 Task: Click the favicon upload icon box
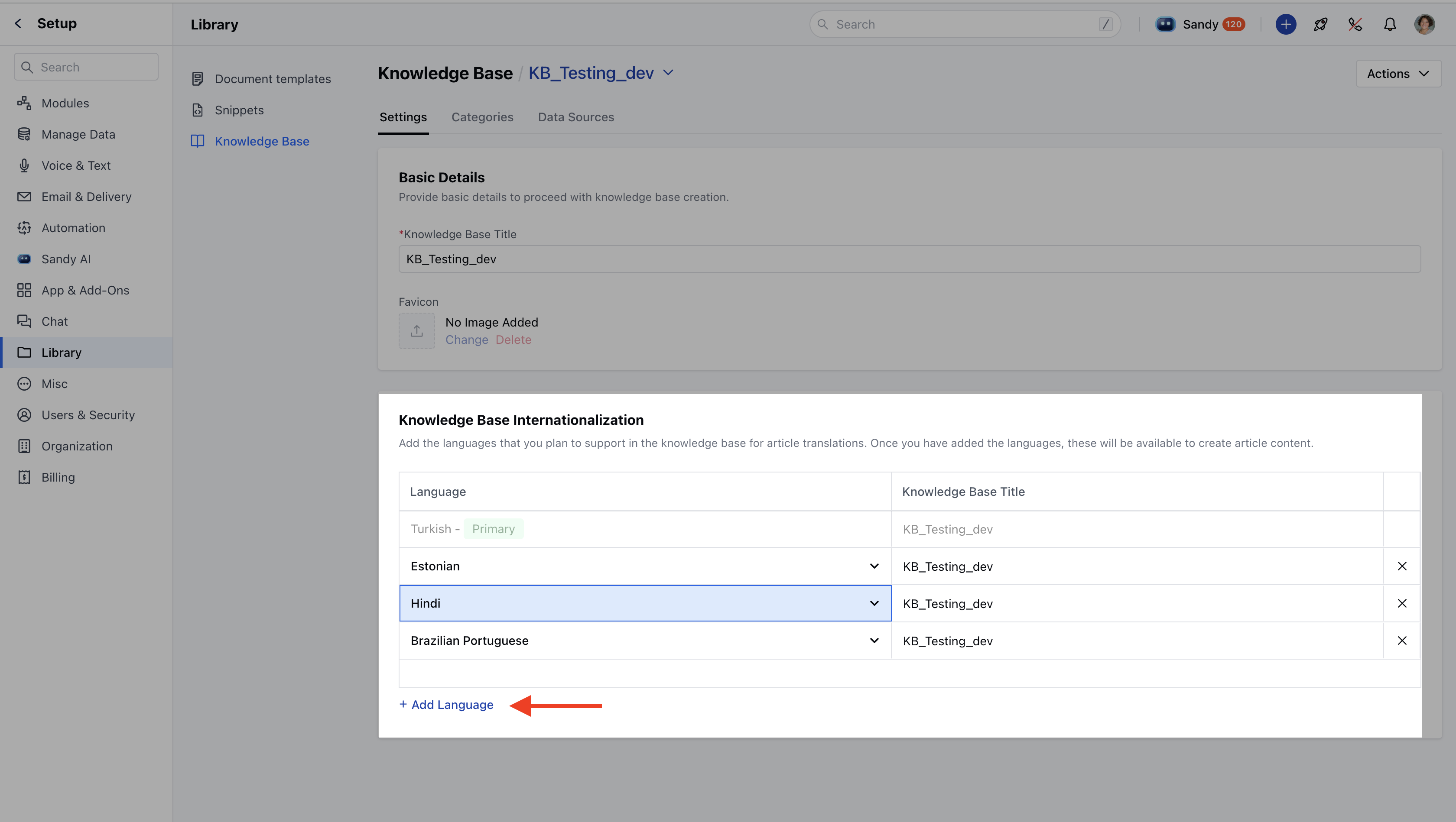pos(416,331)
